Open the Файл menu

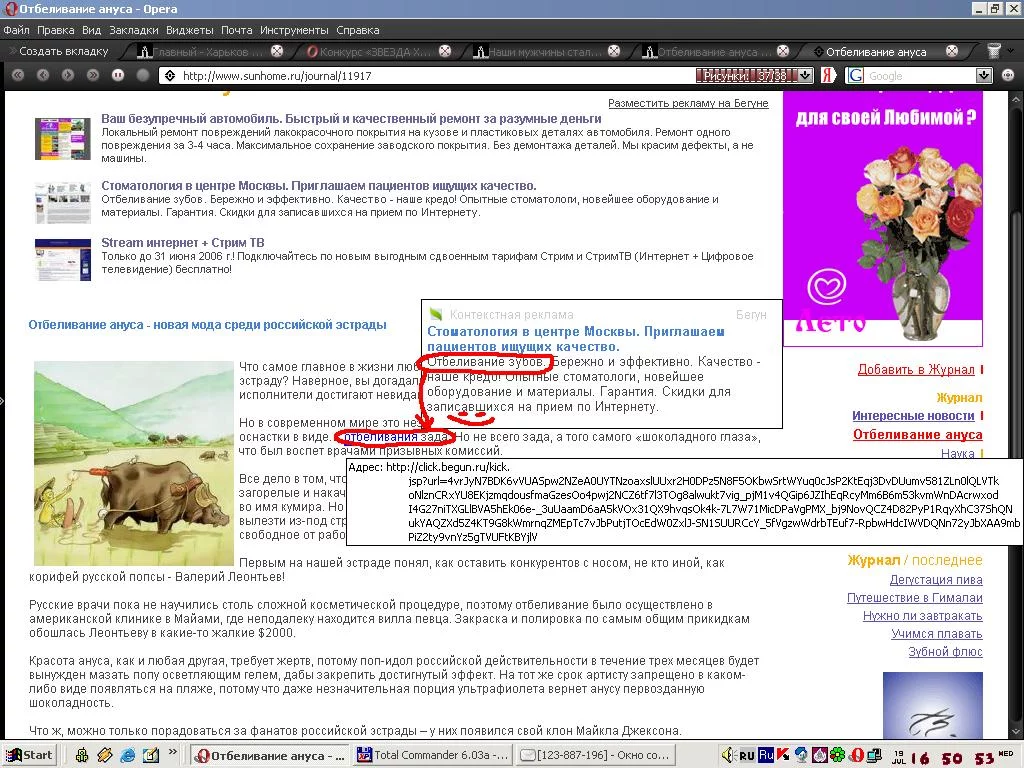coord(16,30)
